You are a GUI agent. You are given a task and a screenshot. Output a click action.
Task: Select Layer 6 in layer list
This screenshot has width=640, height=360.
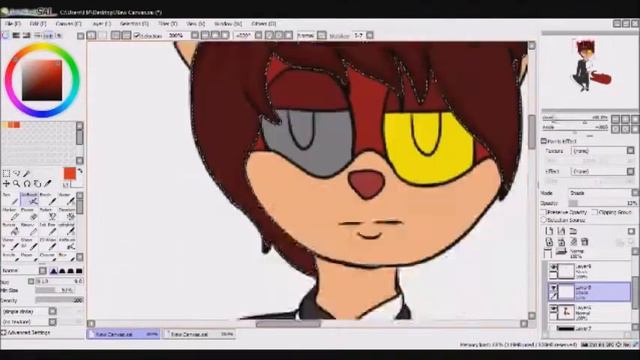point(589,312)
